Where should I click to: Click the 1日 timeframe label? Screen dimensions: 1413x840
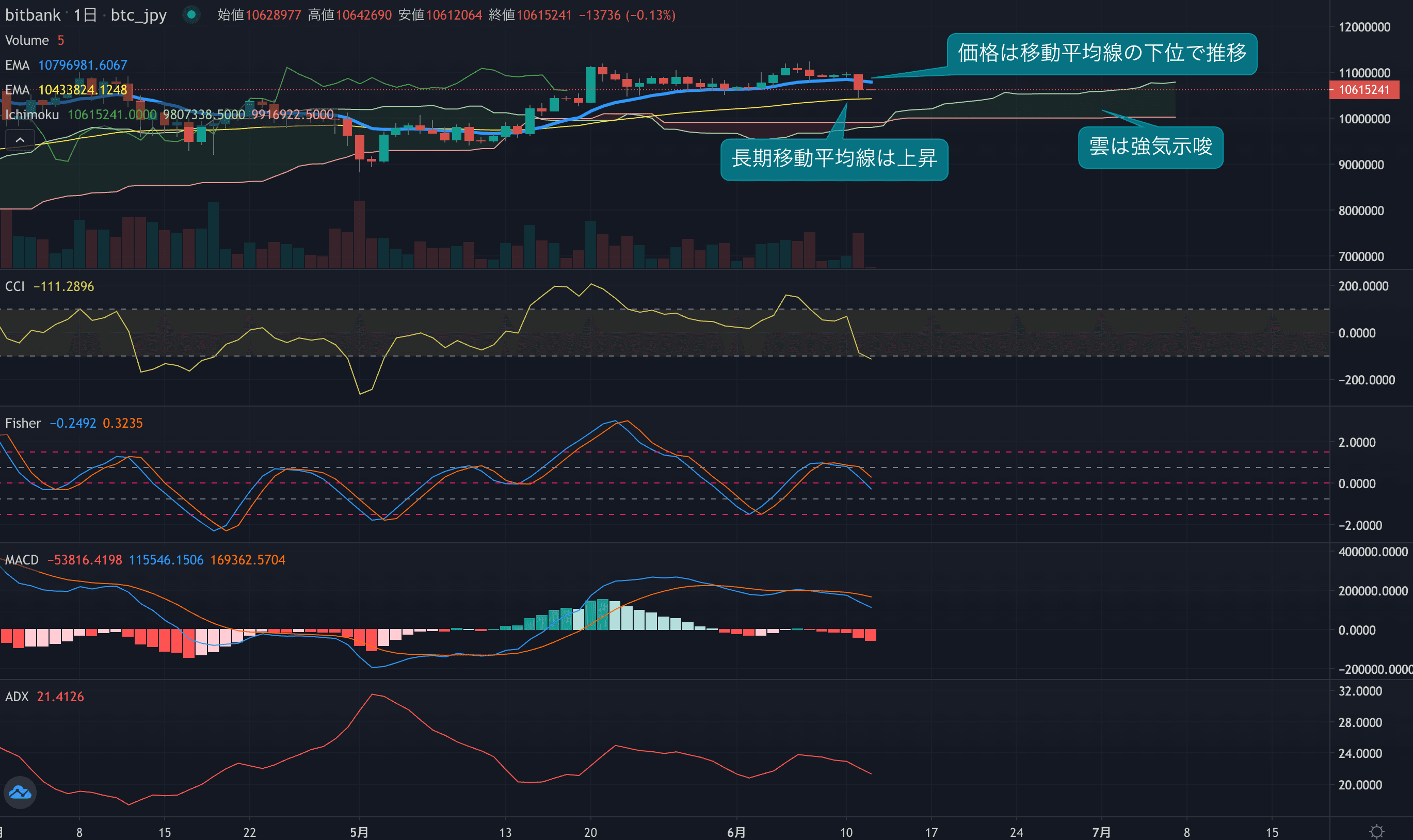(85, 15)
